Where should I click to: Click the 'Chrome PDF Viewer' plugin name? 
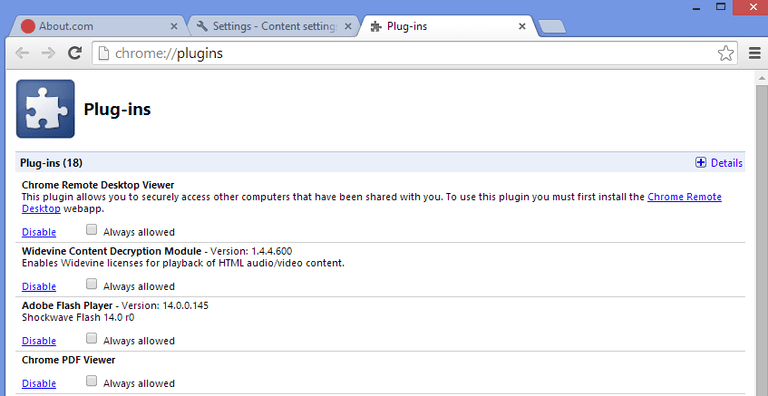[x=69, y=360]
